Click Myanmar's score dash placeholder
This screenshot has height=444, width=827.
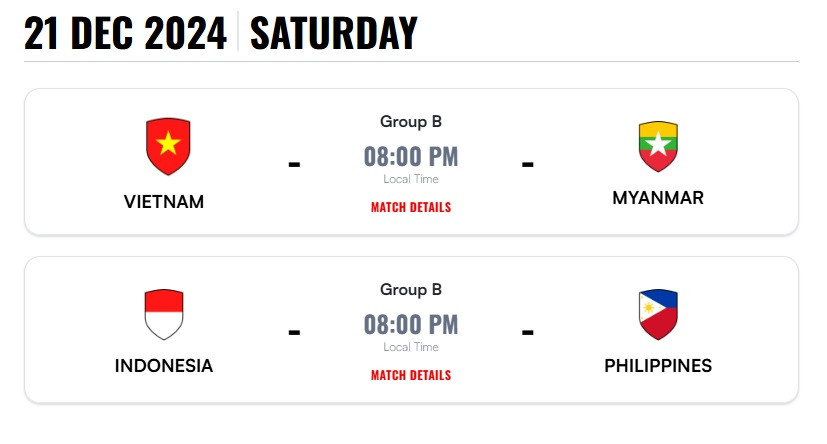[x=528, y=162]
